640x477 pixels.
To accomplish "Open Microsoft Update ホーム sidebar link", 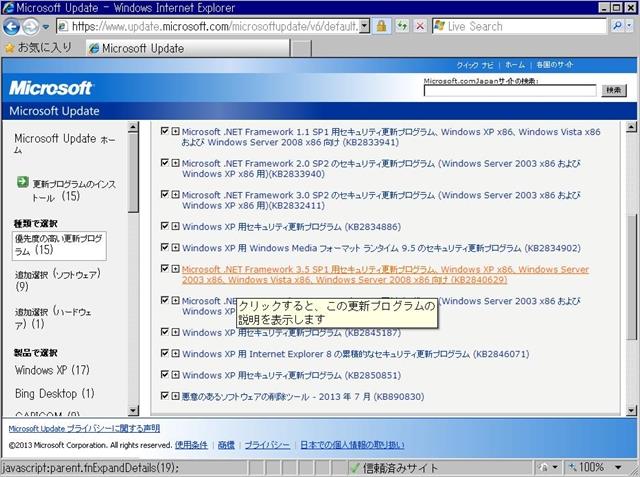I will point(65,144).
